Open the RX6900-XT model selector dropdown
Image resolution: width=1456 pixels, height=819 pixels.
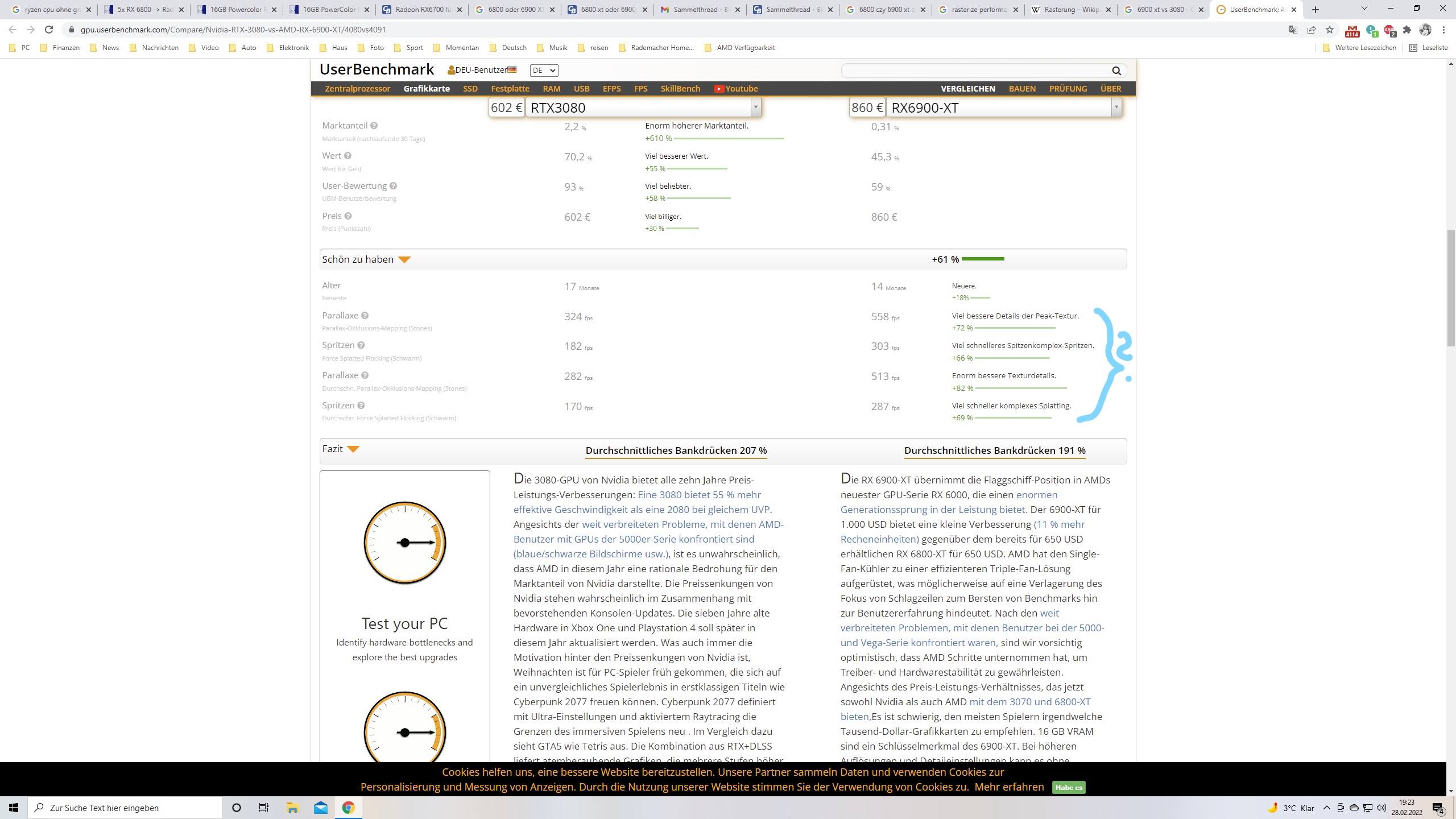1116,107
